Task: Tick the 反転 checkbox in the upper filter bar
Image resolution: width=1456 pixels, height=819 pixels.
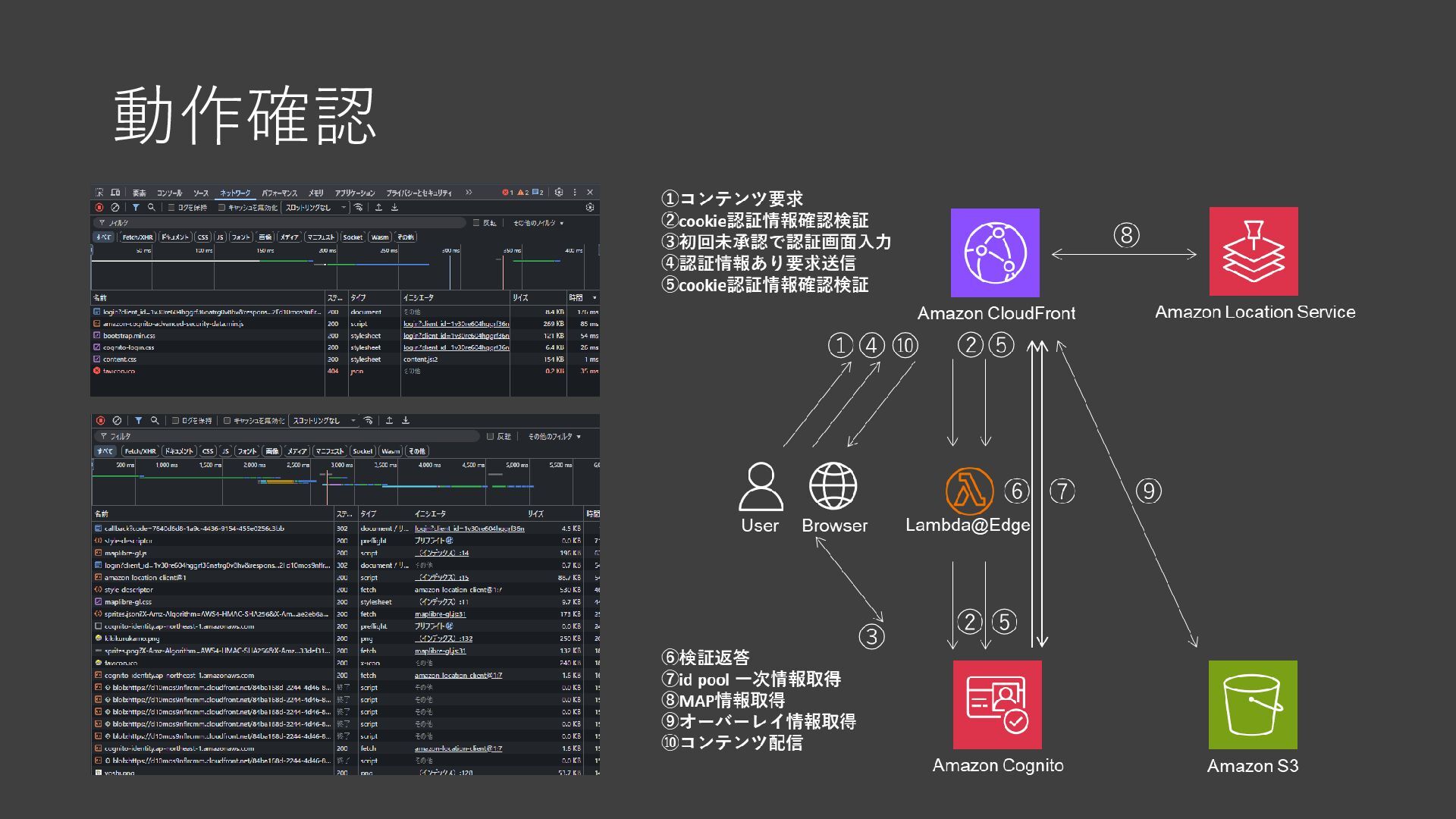Action: coord(476,223)
